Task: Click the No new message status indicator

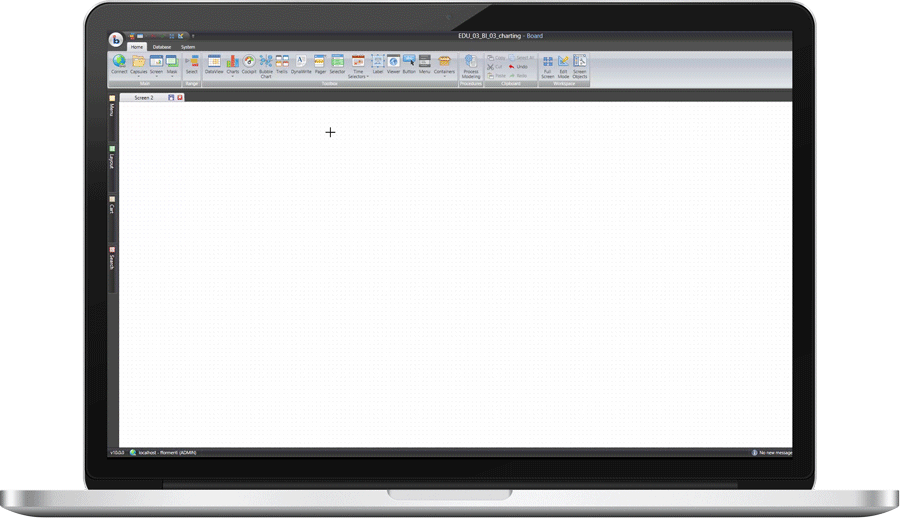Action: pos(772,453)
